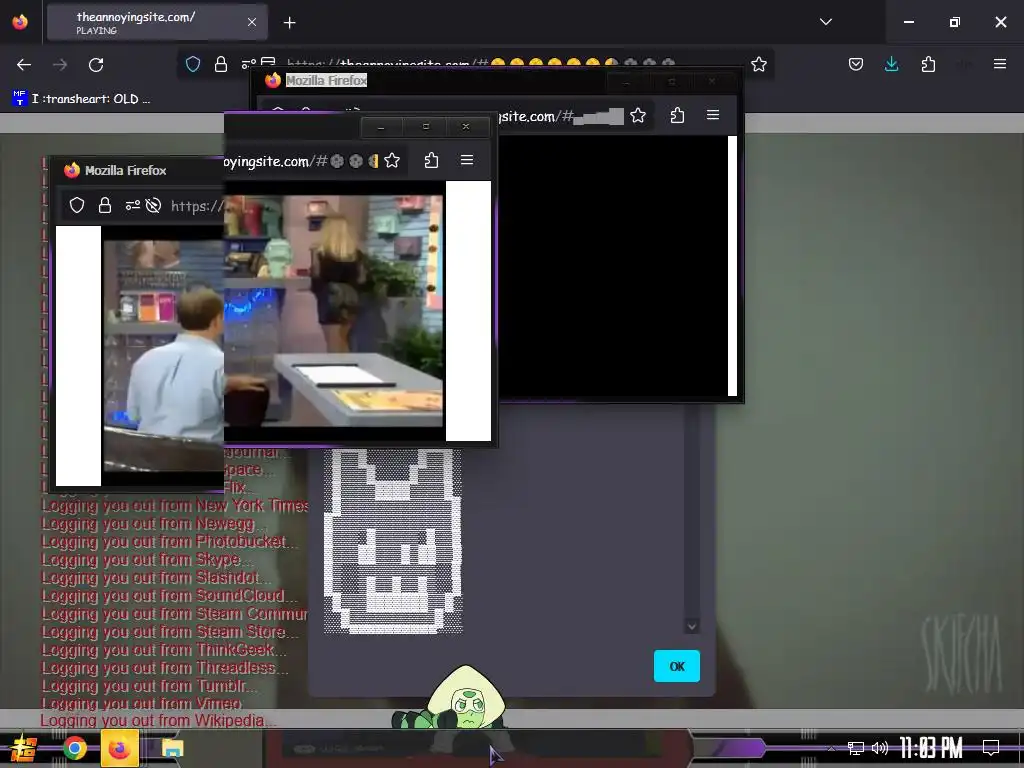Expand the list all tabs chevron
The image size is (1024, 768).
825,22
